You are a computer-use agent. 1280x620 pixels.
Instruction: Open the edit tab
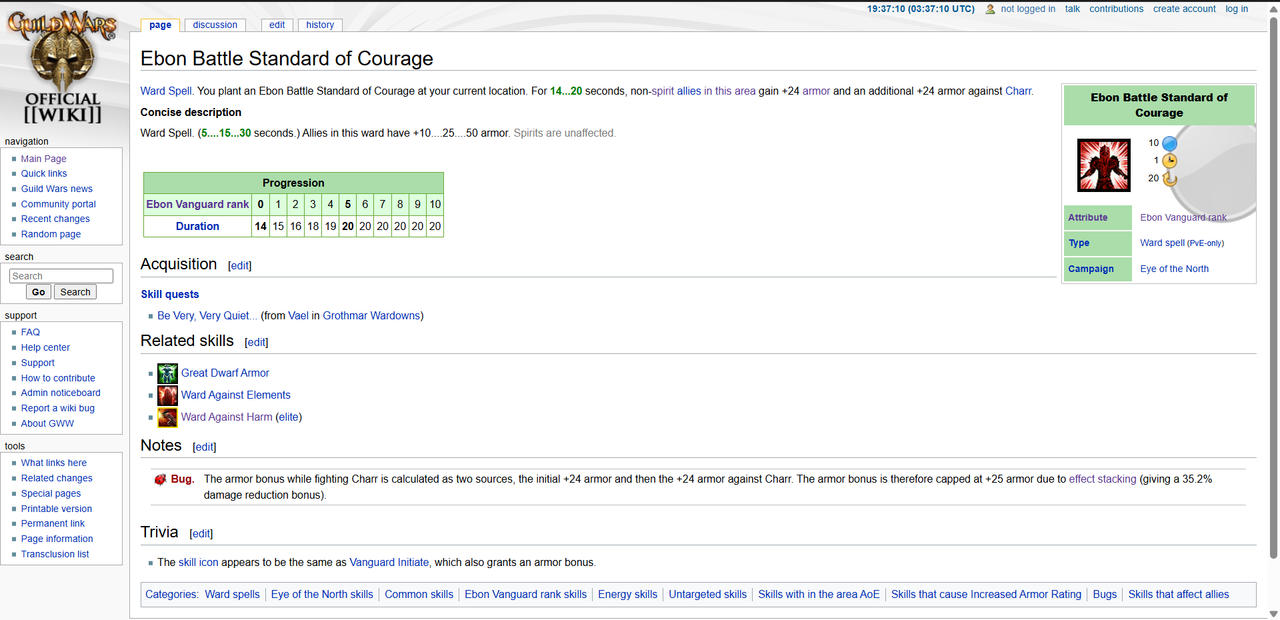(277, 25)
